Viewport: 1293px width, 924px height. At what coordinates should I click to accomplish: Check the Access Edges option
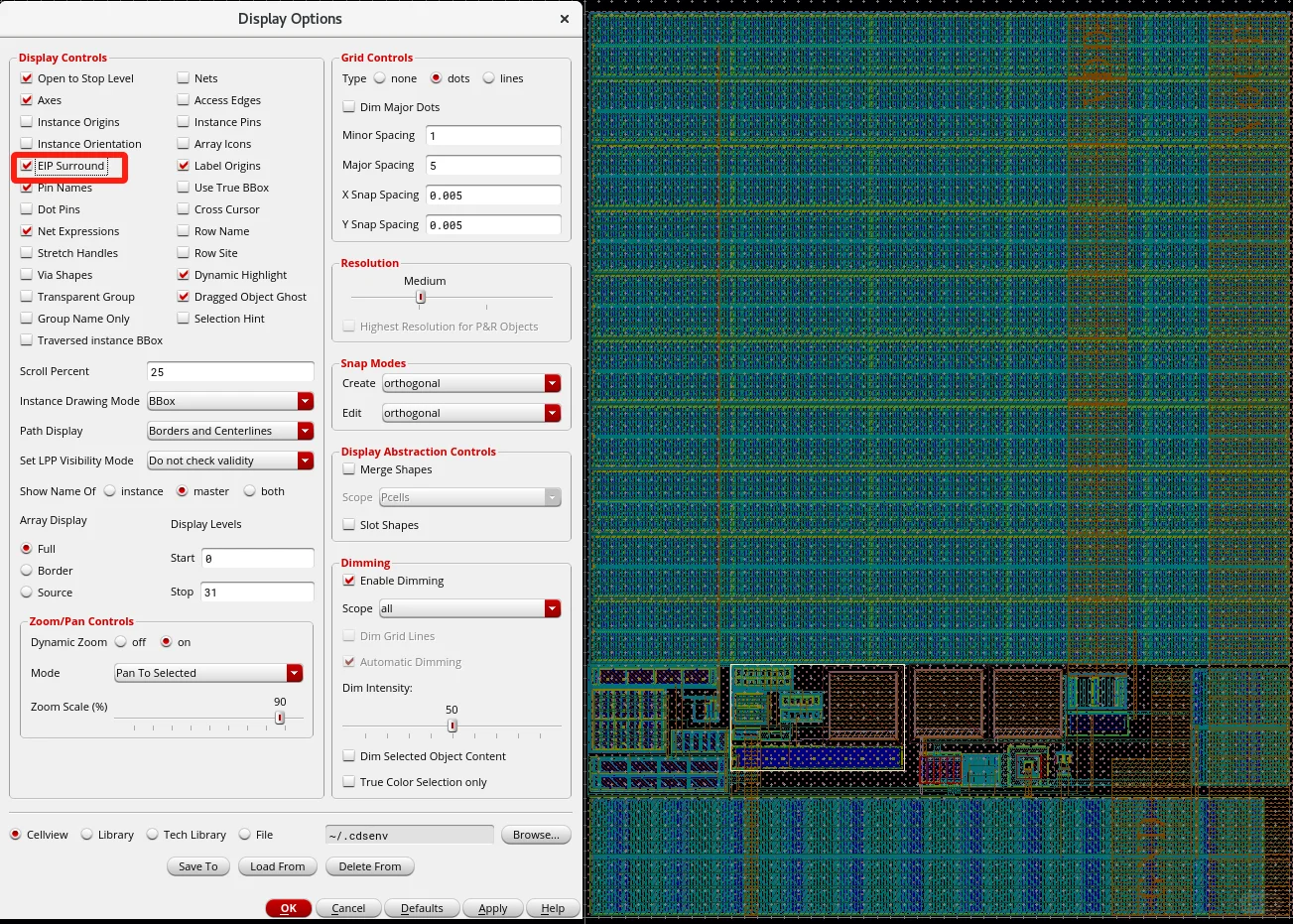pos(184,100)
